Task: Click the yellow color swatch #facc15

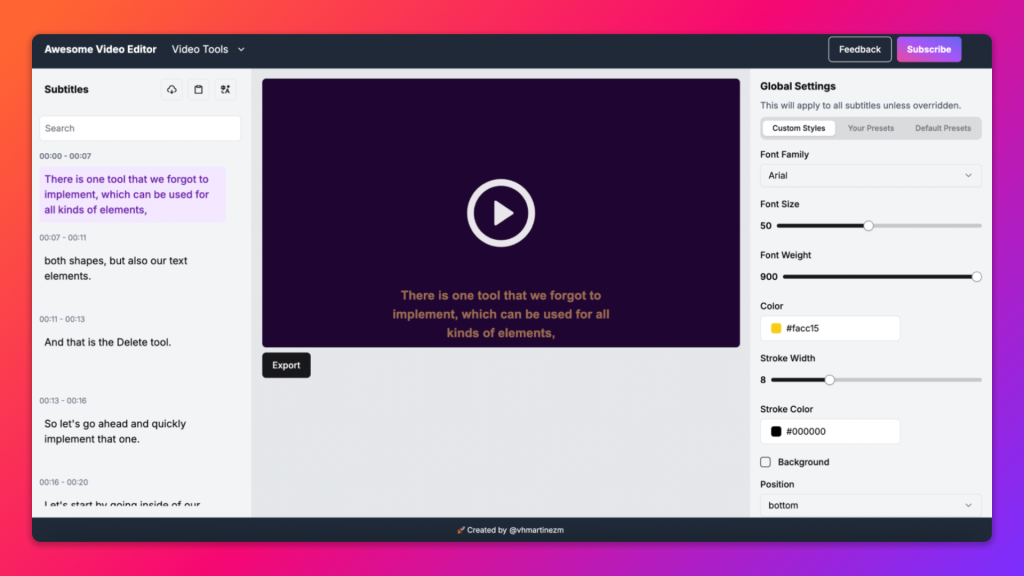Action: pyautogui.click(x=776, y=328)
